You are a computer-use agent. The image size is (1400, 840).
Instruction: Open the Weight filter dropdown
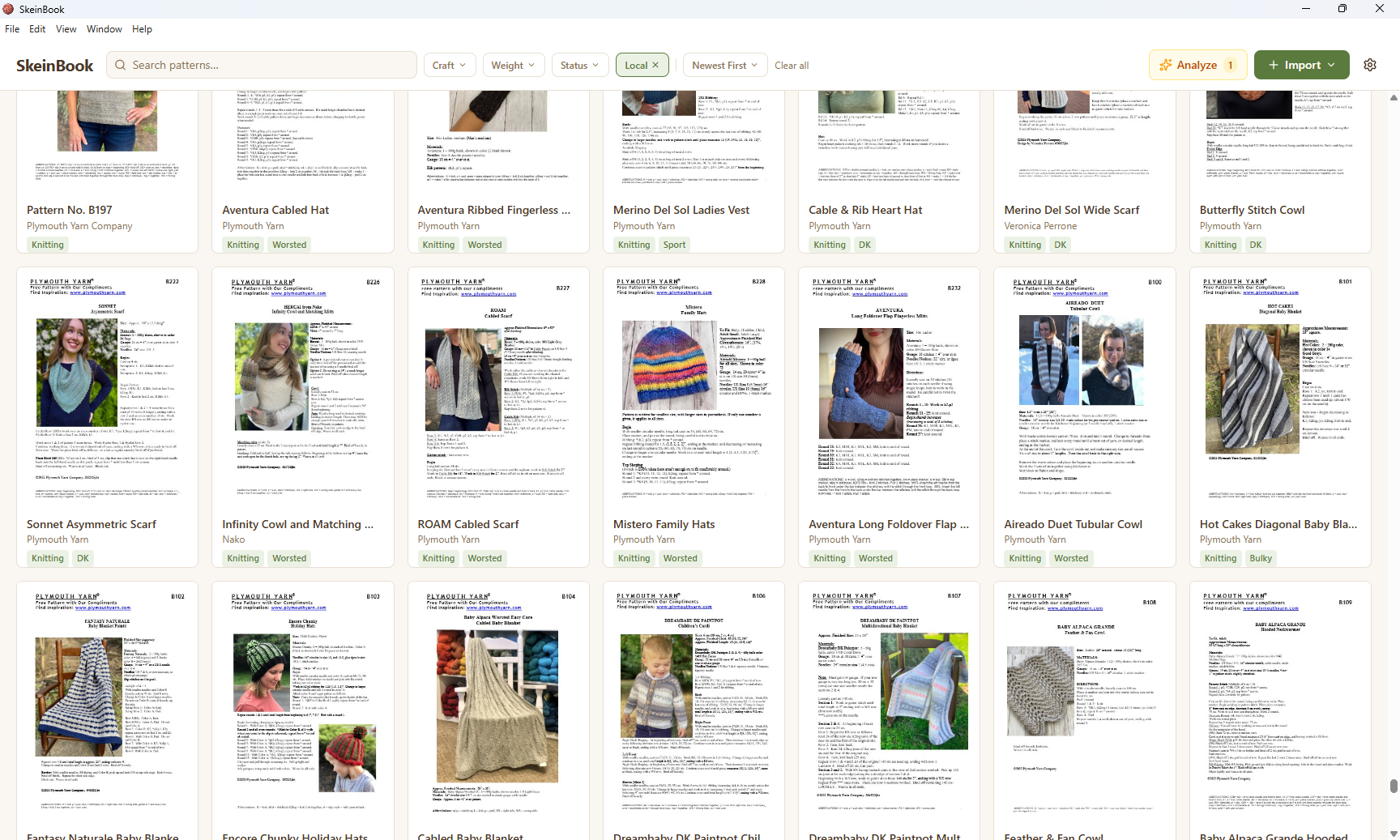(513, 65)
